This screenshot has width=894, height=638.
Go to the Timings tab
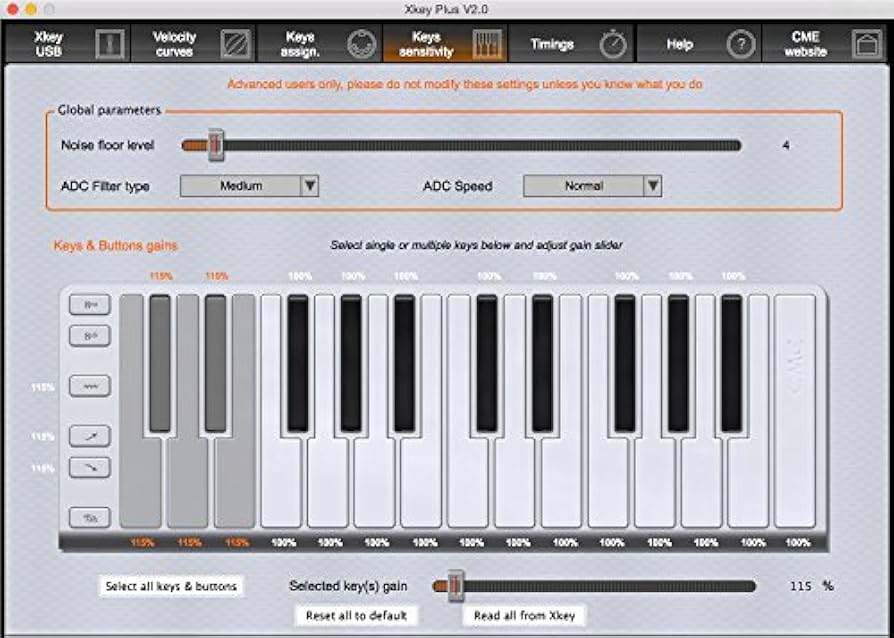point(572,44)
